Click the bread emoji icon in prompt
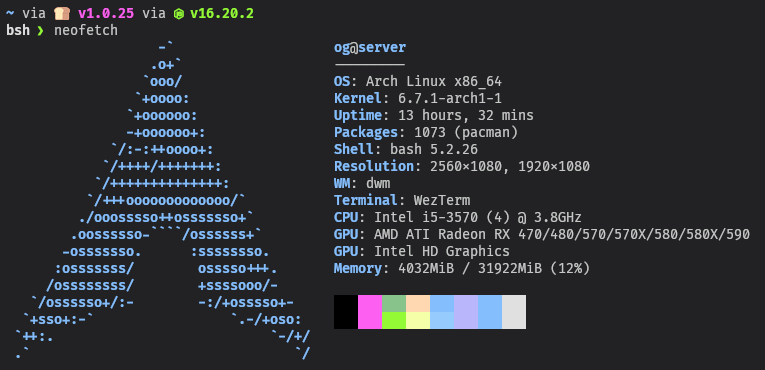Viewport: 765px width, 370px height. click(61, 14)
